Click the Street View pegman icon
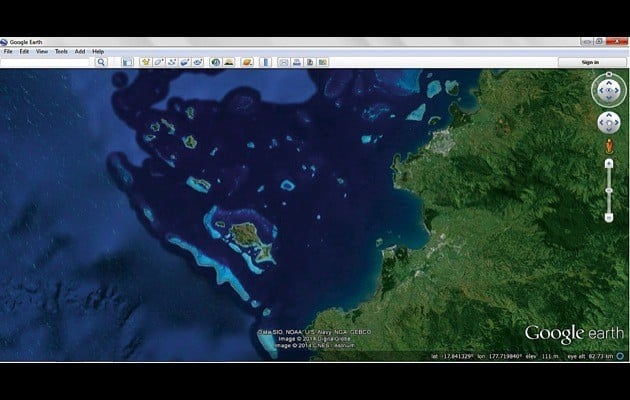This screenshot has width=630, height=400. (x=609, y=146)
